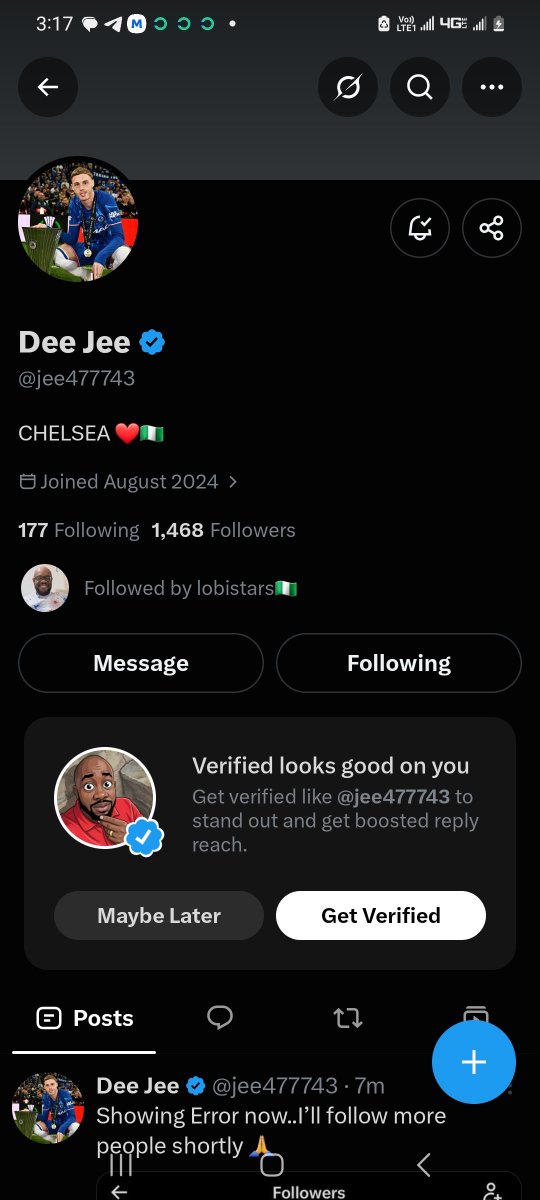Viewport: 540px width, 1200px height.
Task: Open the three-dot more options menu
Action: click(492, 88)
